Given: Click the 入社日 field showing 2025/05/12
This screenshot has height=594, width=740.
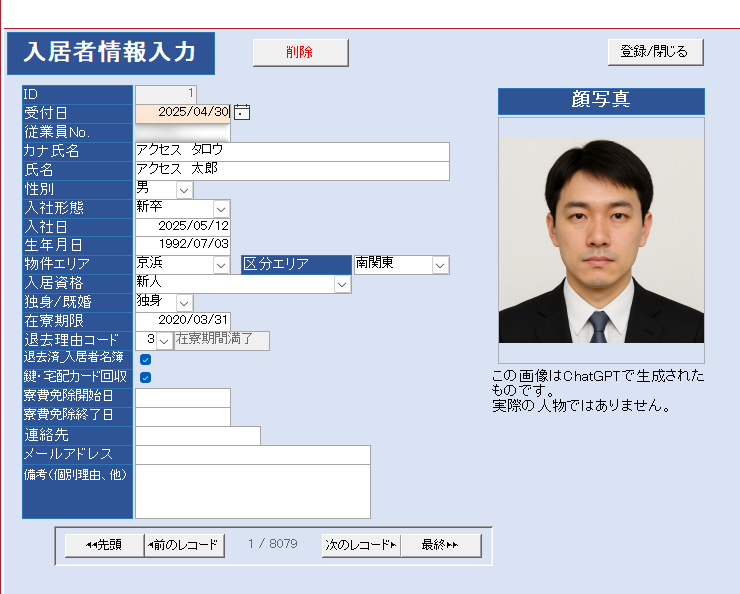Looking at the screenshot, I should point(183,226).
